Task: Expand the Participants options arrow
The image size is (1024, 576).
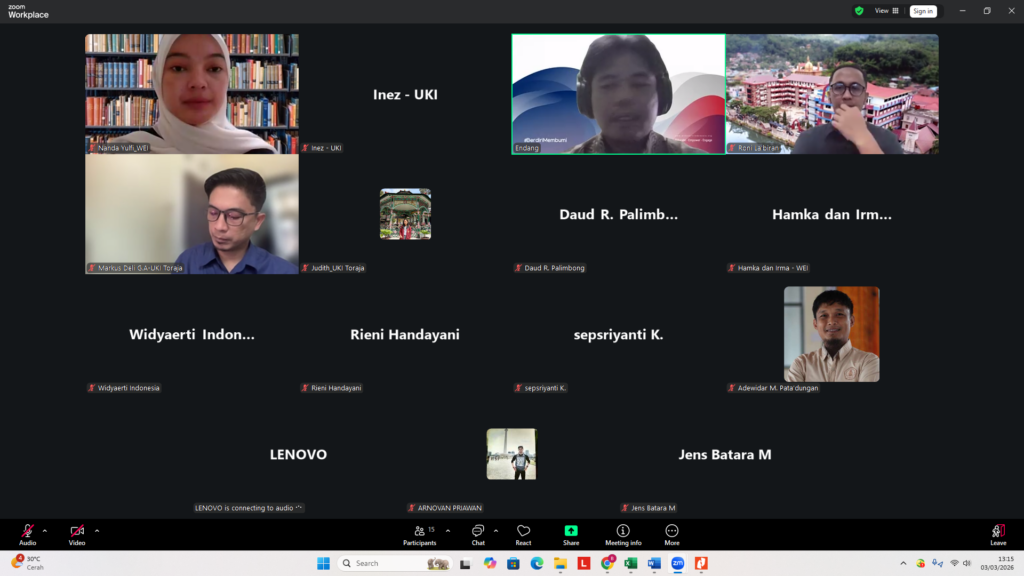Action: [447, 531]
